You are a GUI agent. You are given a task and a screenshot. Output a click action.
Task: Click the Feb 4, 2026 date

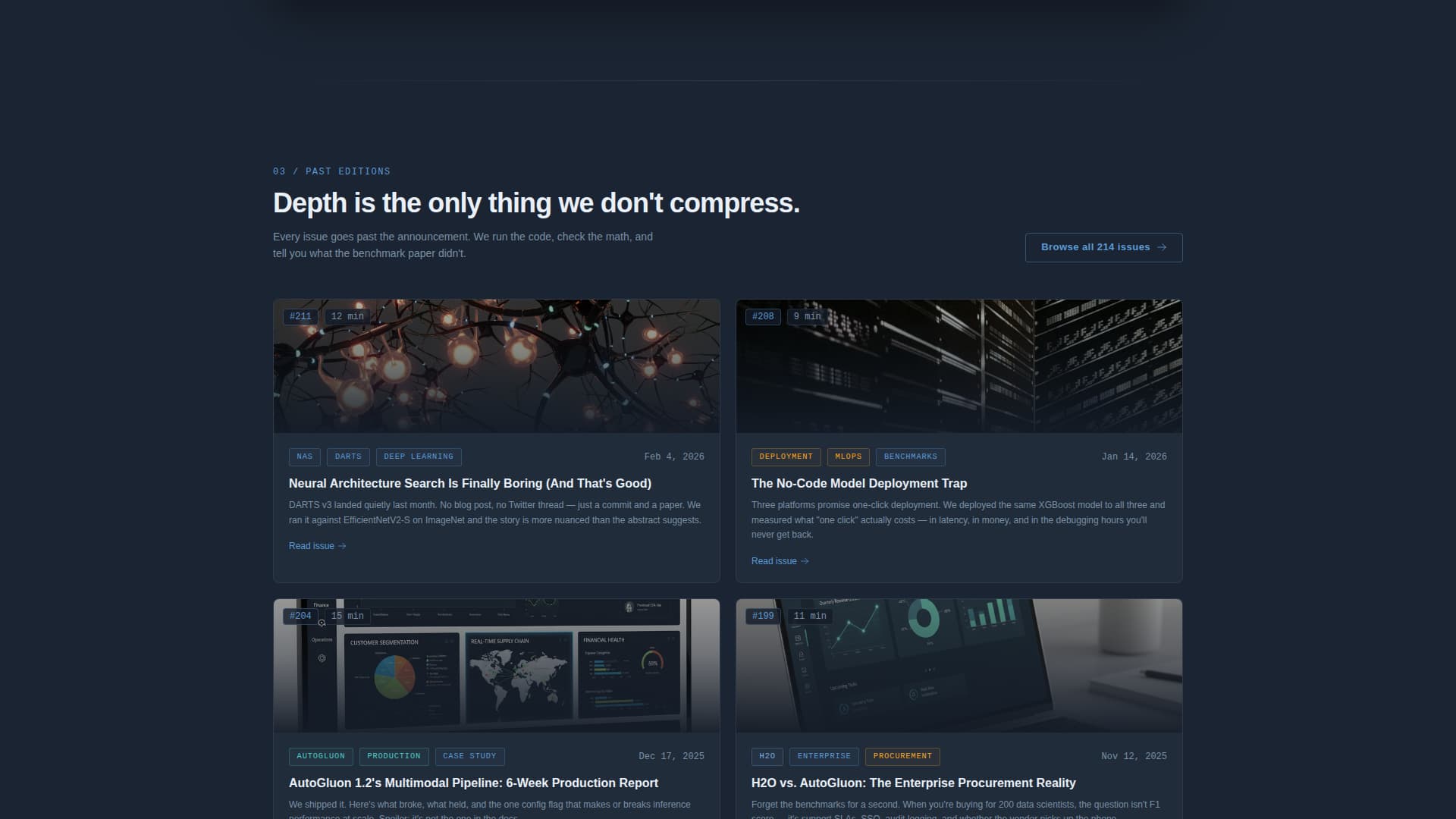coord(674,457)
